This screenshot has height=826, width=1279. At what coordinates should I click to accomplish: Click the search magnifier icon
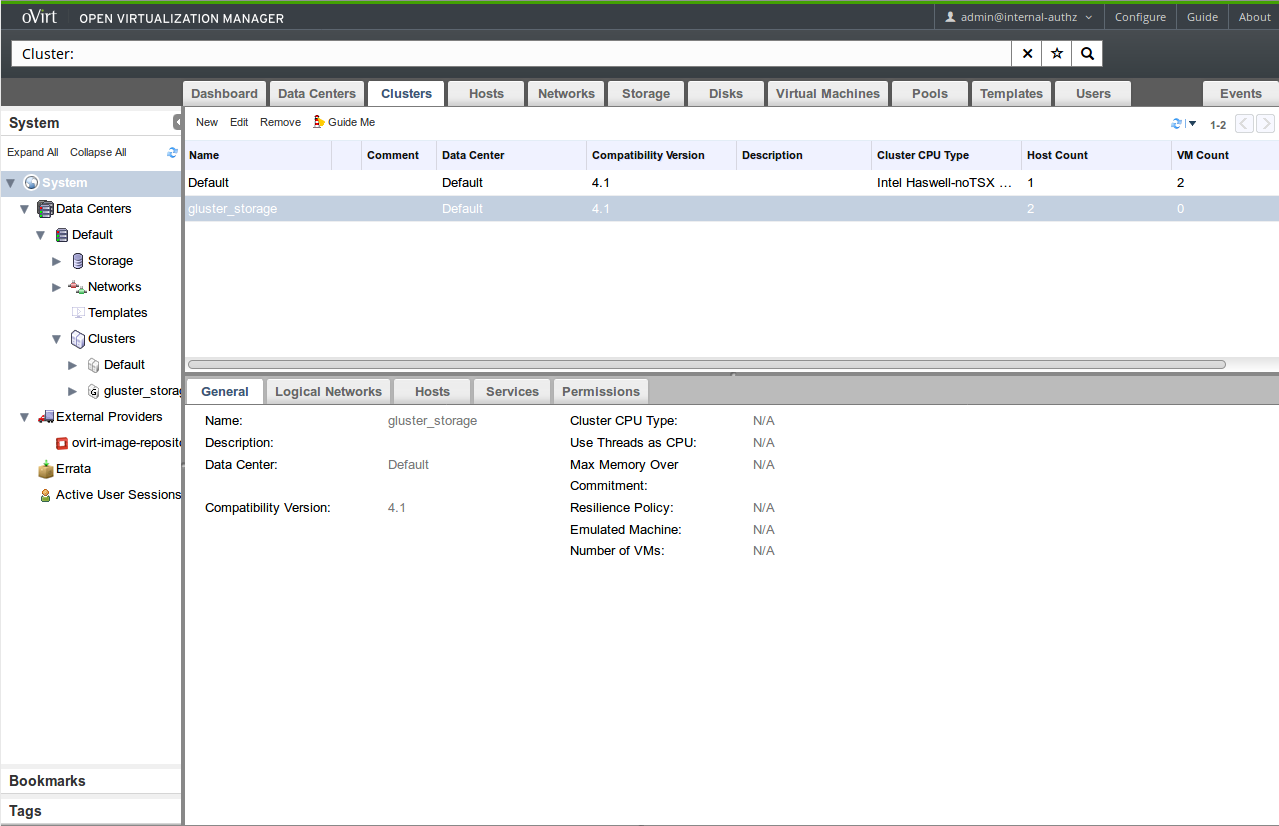pyautogui.click(x=1087, y=54)
